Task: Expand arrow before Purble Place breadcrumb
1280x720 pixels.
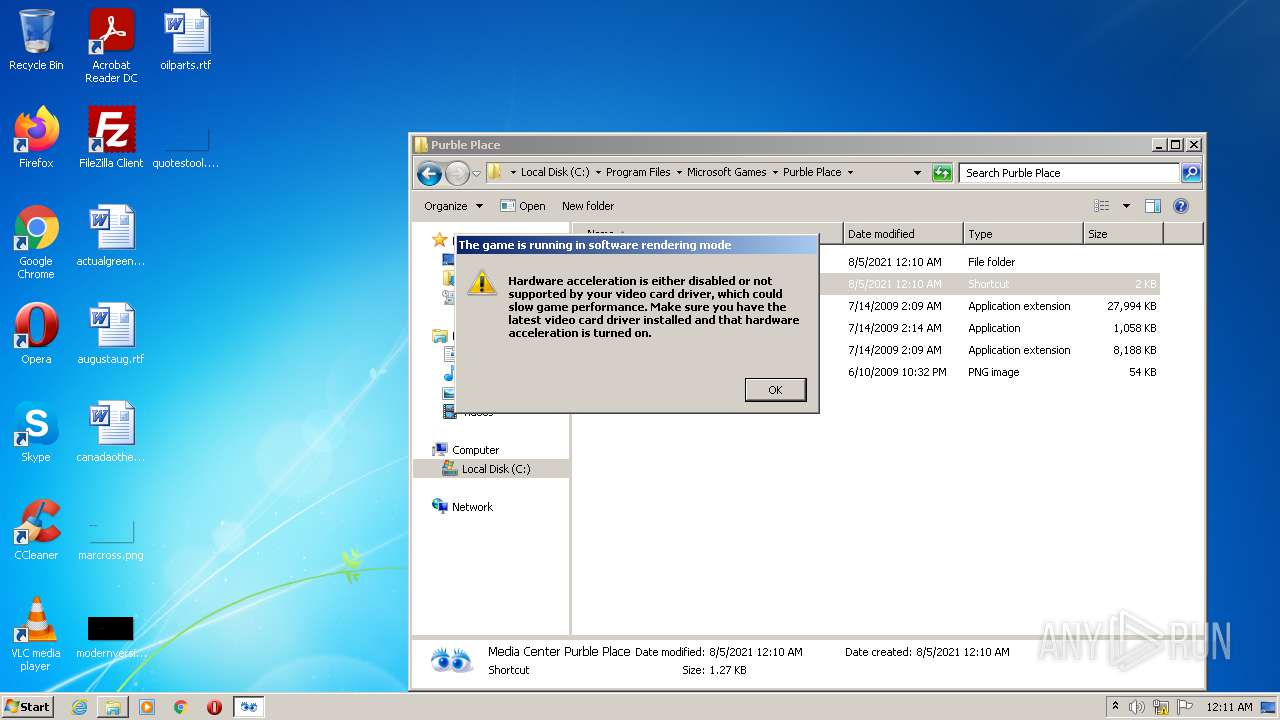Action: tap(775, 172)
